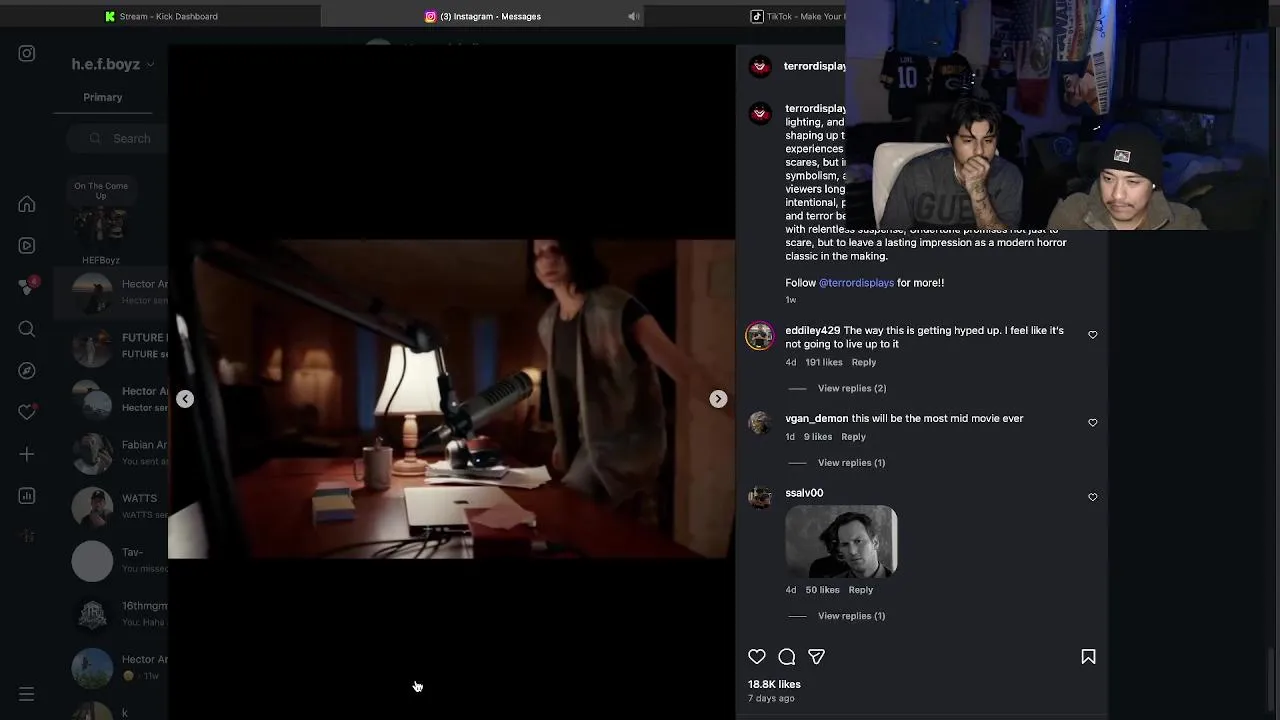The width and height of the screenshot is (1280, 720).
Task: Open eddiley429 username link
Action: pyautogui.click(x=812, y=330)
